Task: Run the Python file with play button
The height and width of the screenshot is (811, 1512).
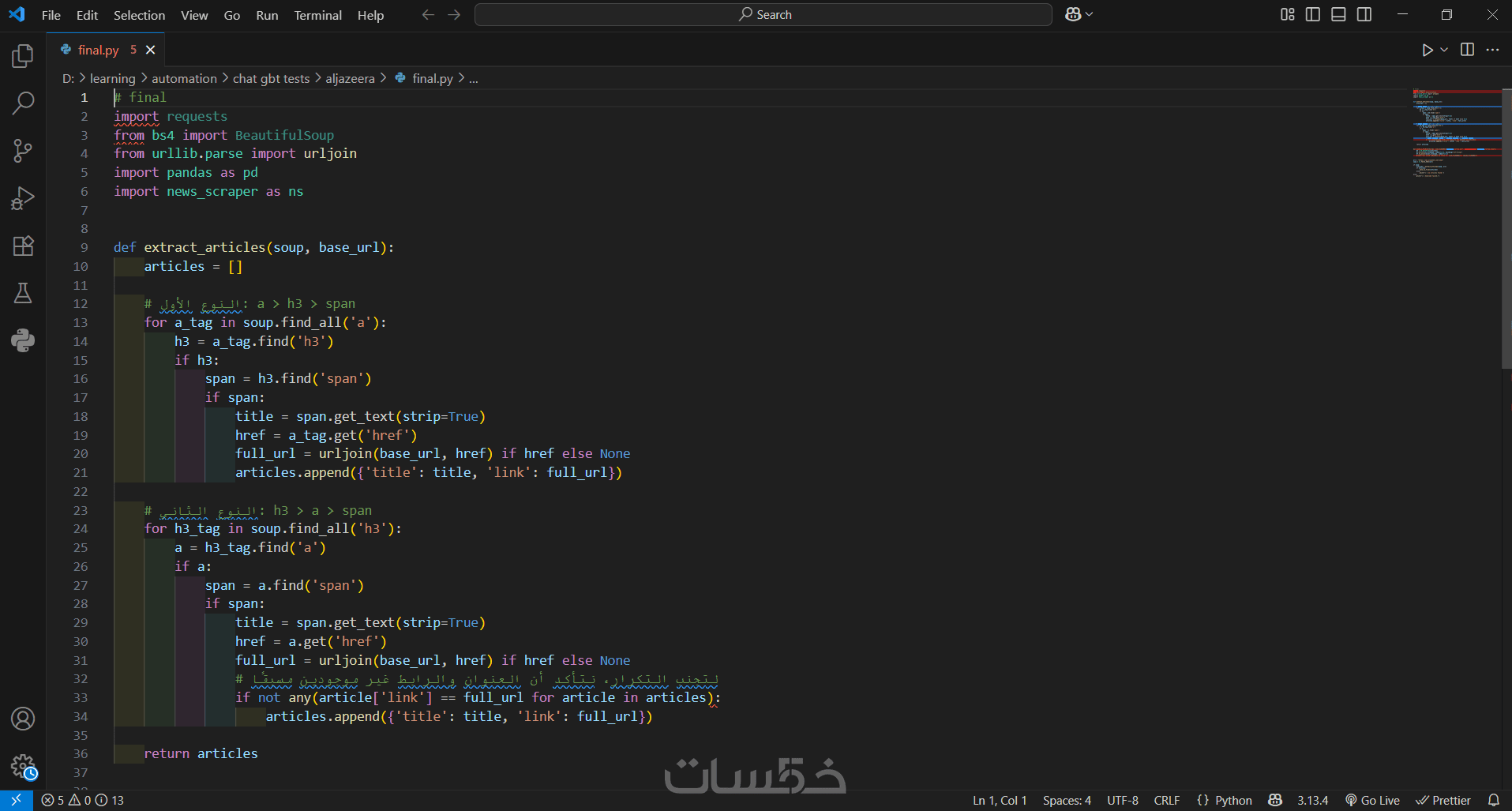Action: (x=1427, y=50)
